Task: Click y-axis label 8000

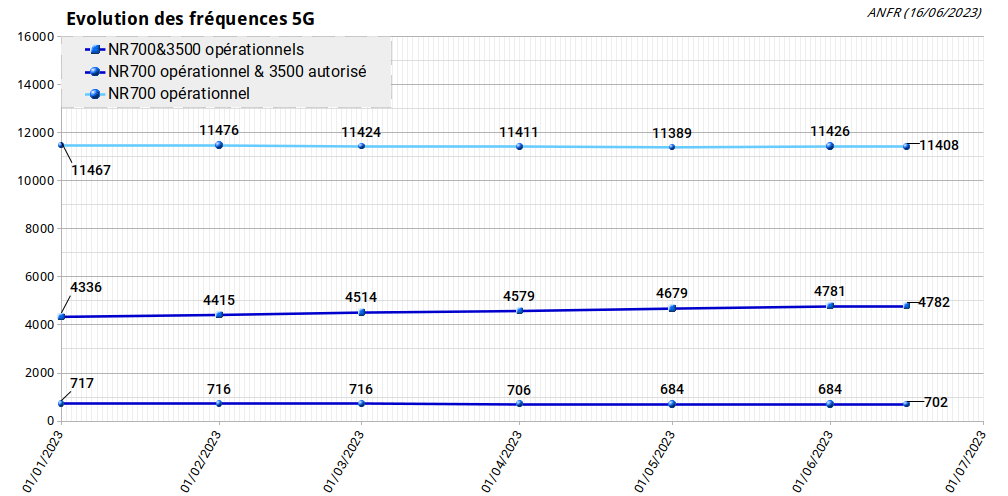Action: pyautogui.click(x=39, y=229)
